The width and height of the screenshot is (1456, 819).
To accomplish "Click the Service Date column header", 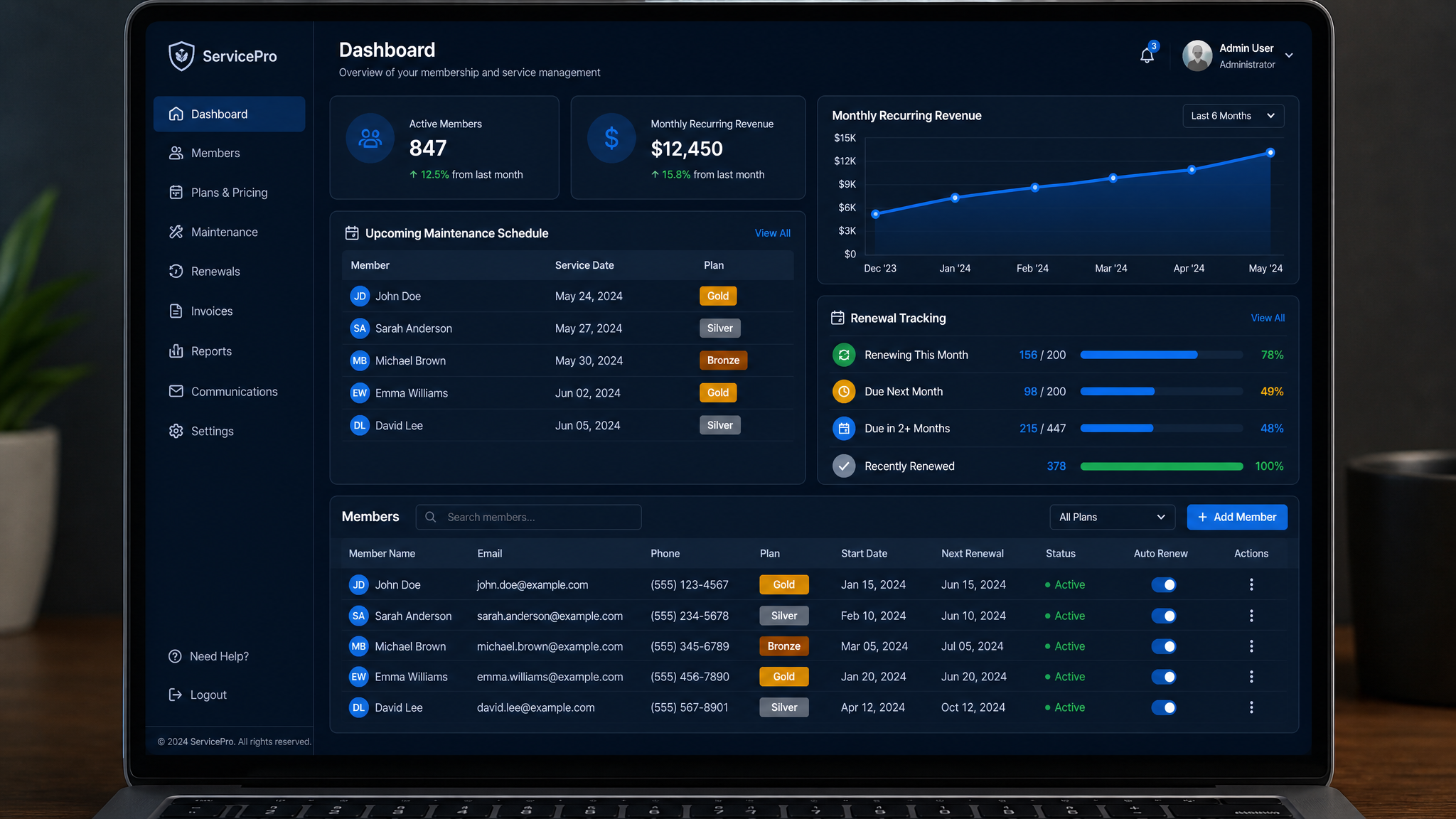I will tap(584, 265).
